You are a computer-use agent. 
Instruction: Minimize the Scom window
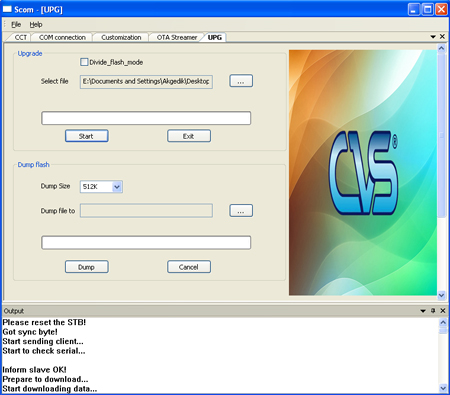coord(414,9)
